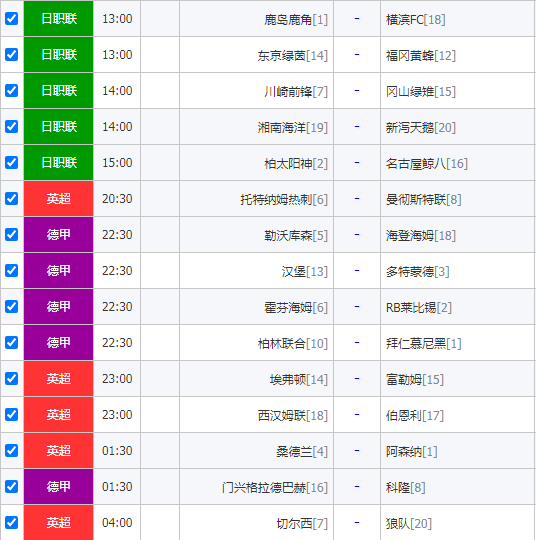Toggle checkbox for 川崎前锋 vs 冈山绿雉 row
Image resolution: width=536 pixels, height=540 pixels.
[x=11, y=90]
